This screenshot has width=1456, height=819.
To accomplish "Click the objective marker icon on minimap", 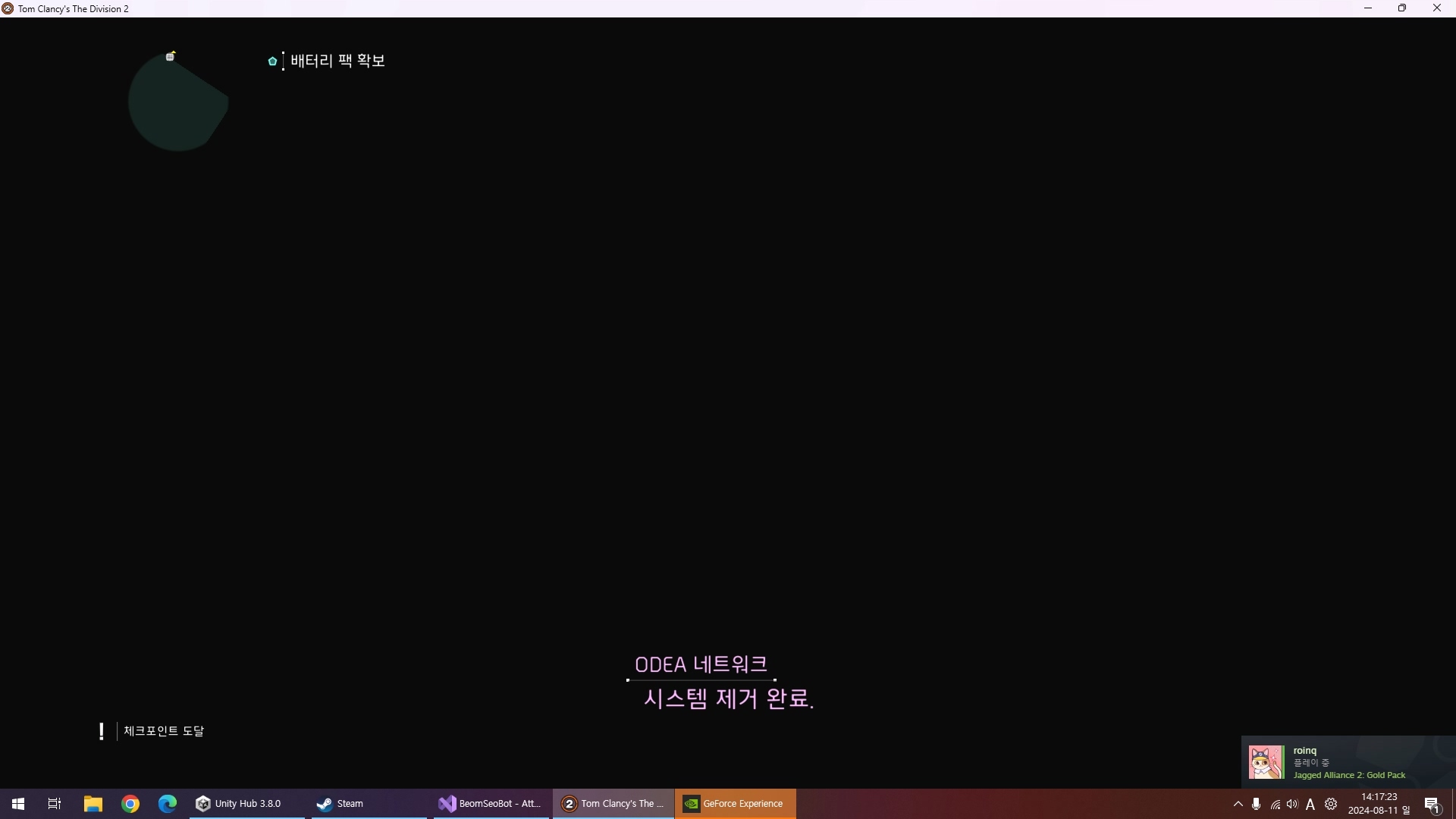I will coord(171,56).
